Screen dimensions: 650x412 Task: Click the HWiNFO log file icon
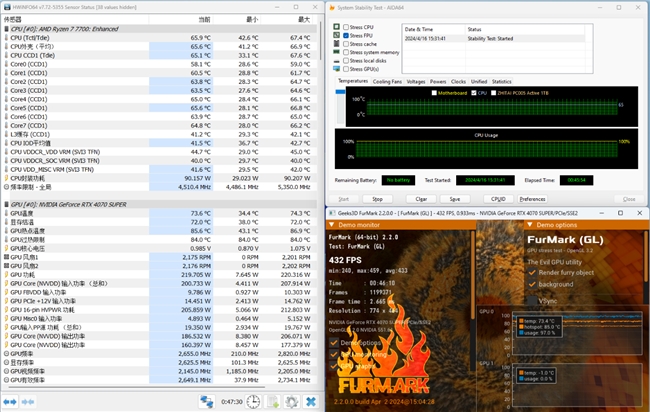point(273,402)
